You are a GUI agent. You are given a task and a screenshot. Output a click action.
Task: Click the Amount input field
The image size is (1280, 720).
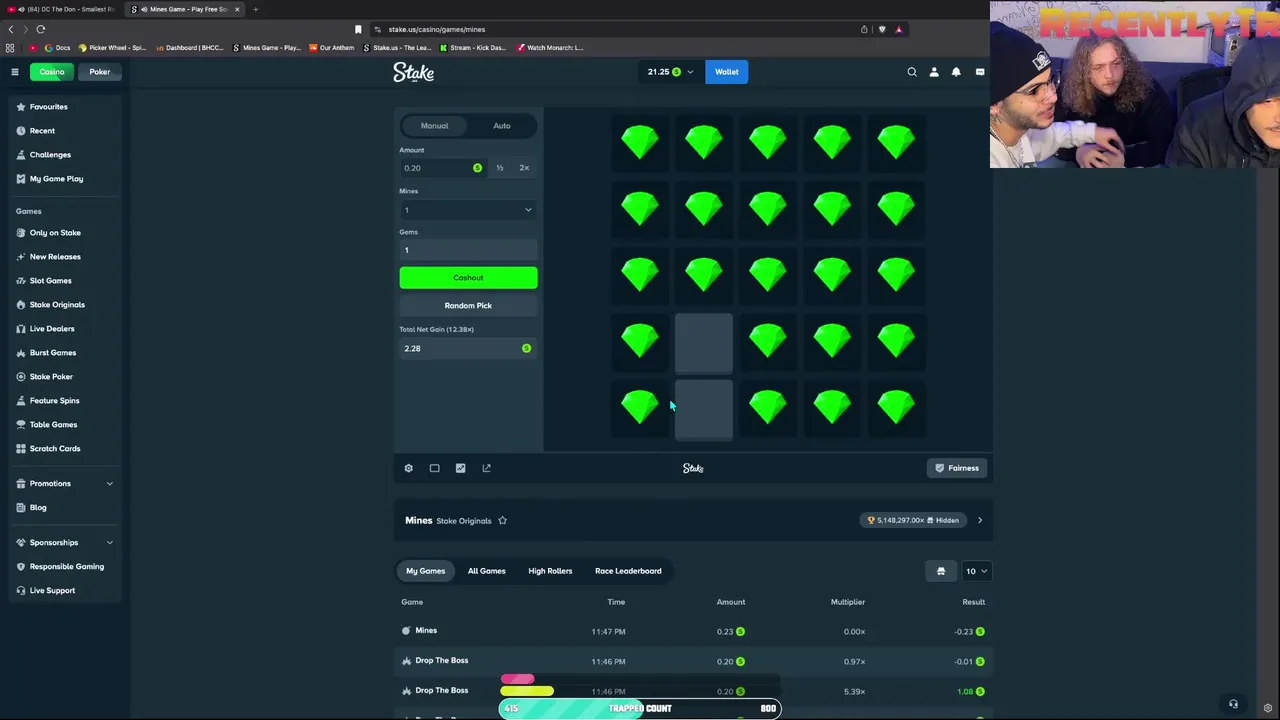[x=442, y=168]
